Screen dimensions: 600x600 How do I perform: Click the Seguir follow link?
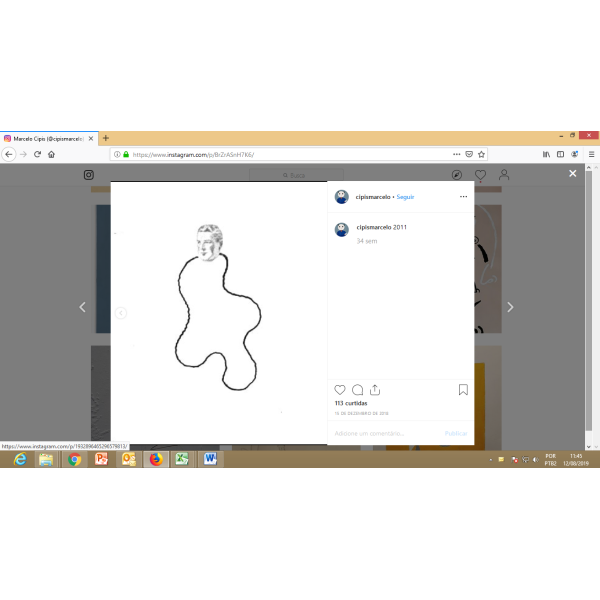[405, 197]
